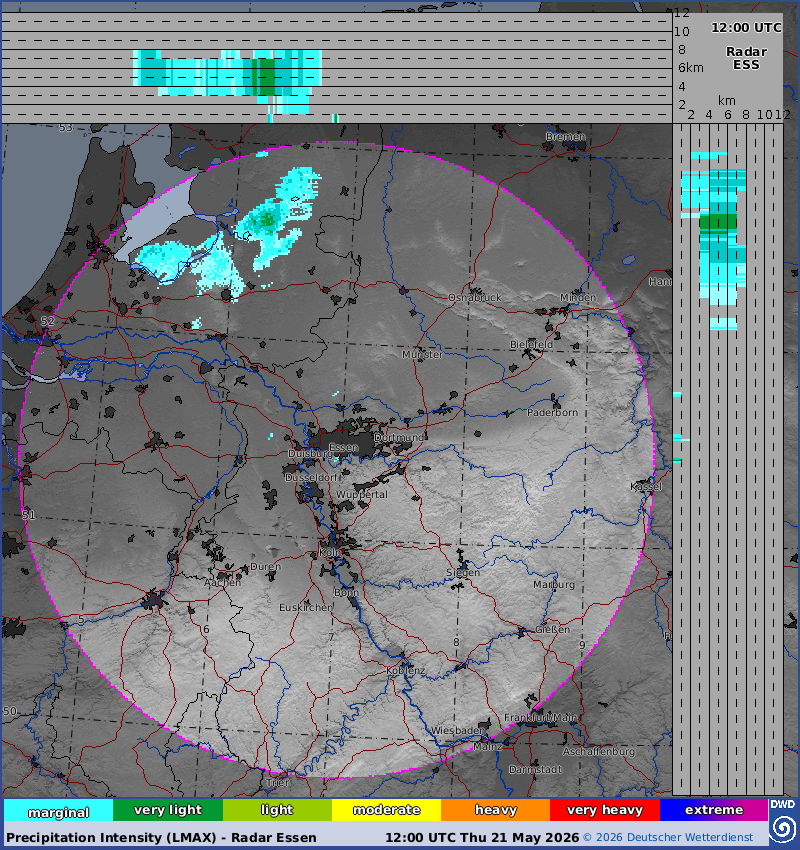The height and width of the screenshot is (850, 800).
Task: Click the Koblenz city label
Action: [x=406, y=671]
